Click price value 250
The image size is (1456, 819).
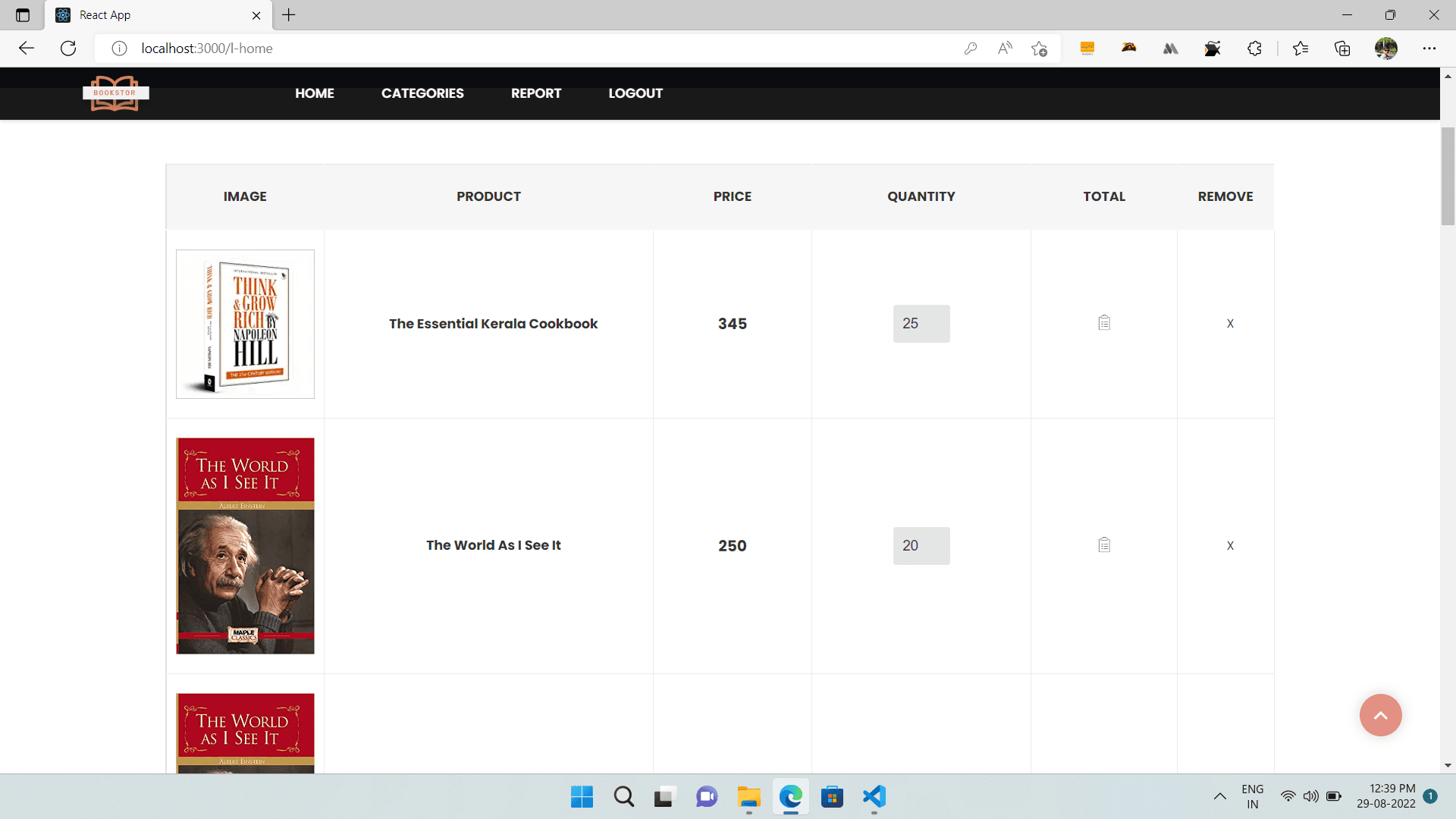(x=733, y=546)
